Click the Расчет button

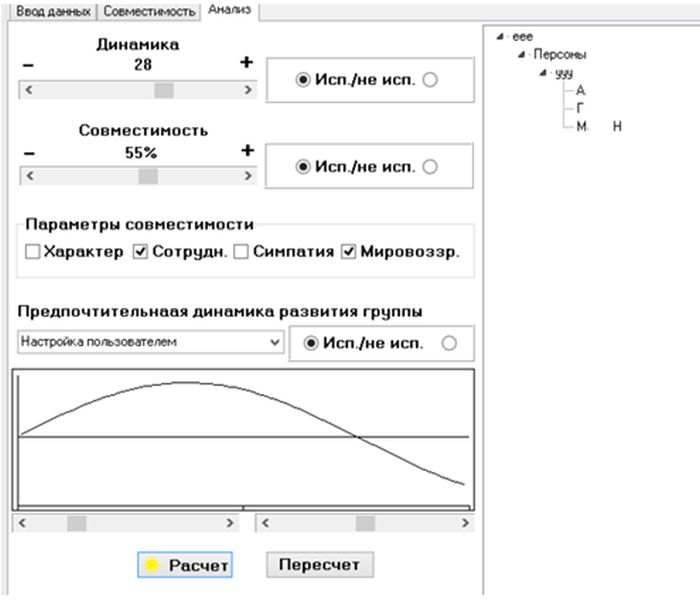tap(185, 565)
